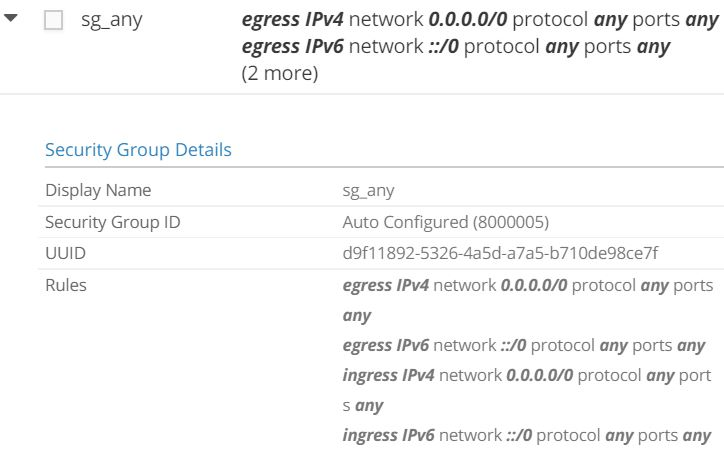Collapse the sg_any row details arrow
The image size is (724, 454).
click(x=10, y=18)
